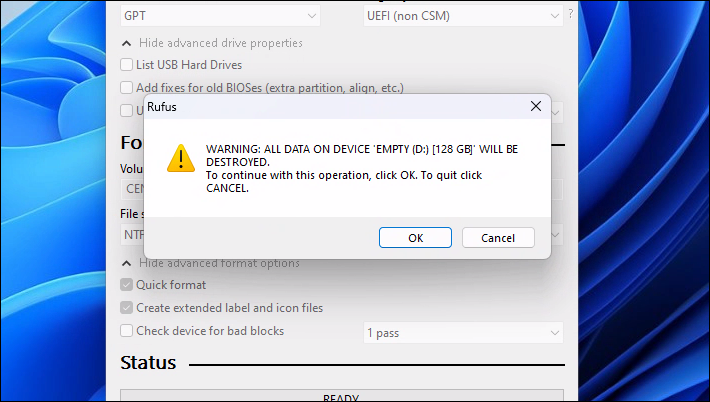Viewport: 710px width, 402px height.
Task: Click the Rufus dialog title bar
Action: pyautogui.click(x=335, y=107)
